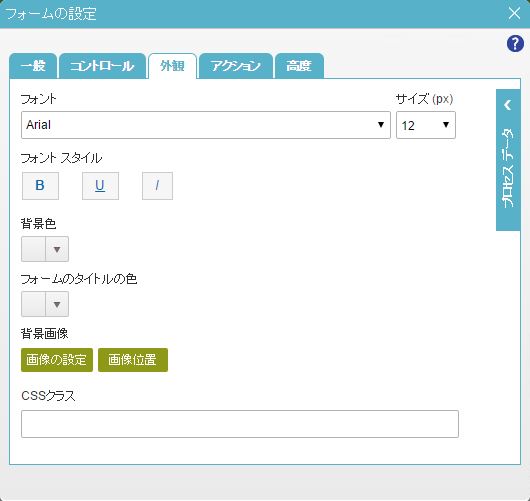Click the フォームのタイトルの色 swatch
Viewport: 530px width, 501px height.
click(33, 304)
